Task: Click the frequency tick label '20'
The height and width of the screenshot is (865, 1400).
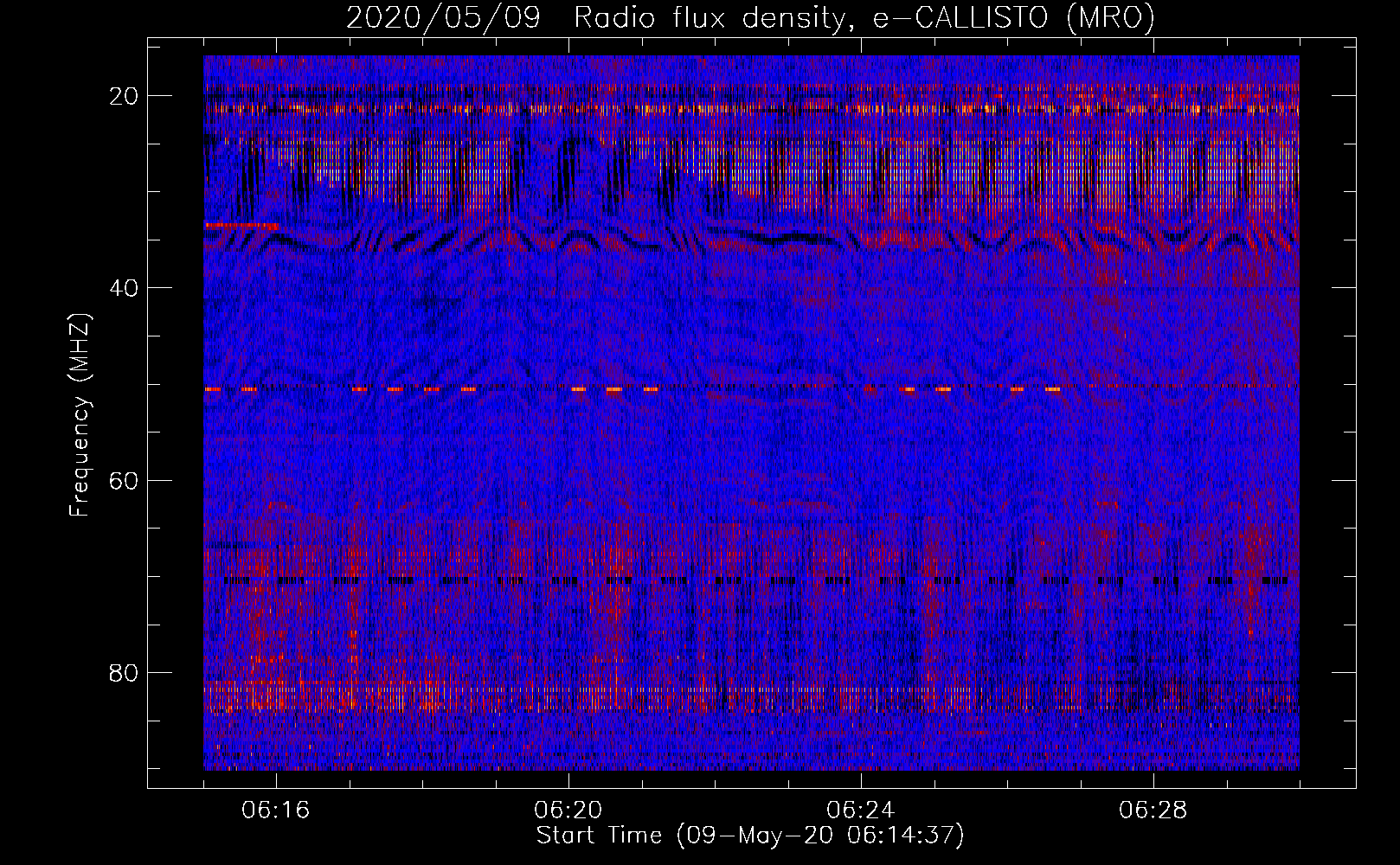Action: tap(125, 96)
